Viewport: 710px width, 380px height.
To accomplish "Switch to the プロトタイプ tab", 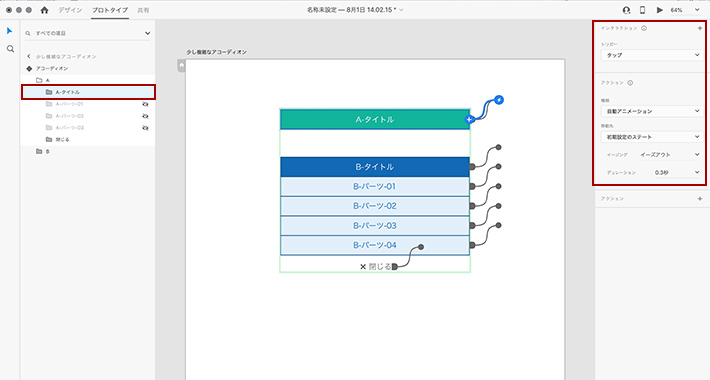I will coord(110,10).
